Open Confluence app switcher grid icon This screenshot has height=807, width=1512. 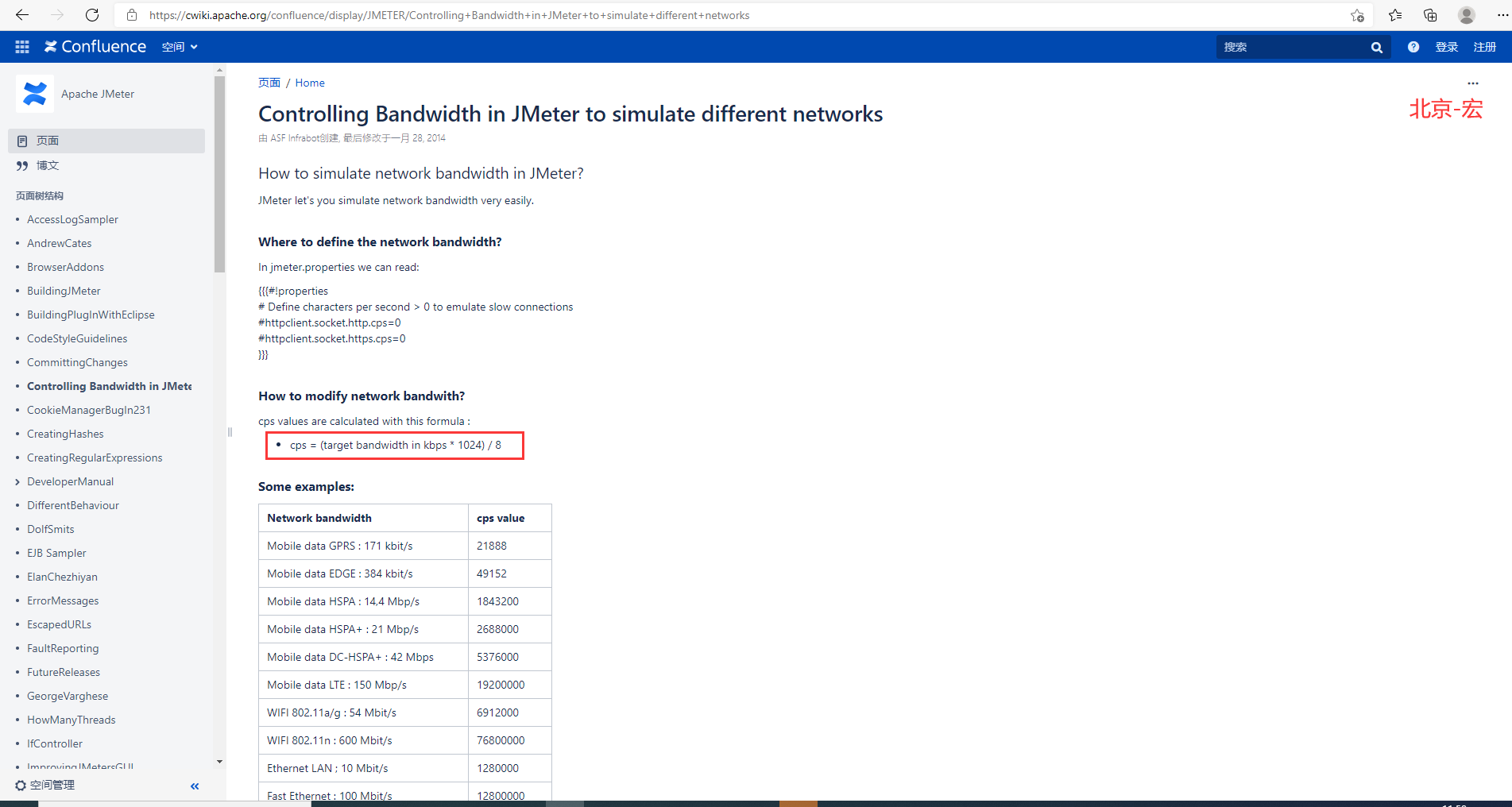tap(22, 47)
